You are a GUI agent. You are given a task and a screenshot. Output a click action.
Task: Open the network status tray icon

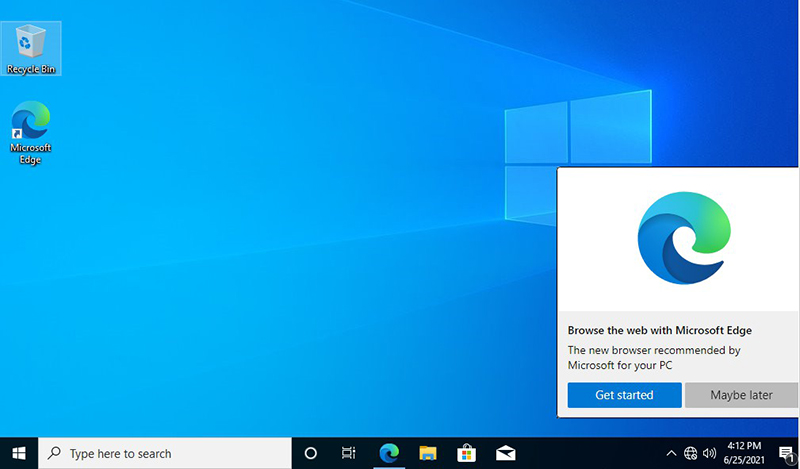pos(690,453)
